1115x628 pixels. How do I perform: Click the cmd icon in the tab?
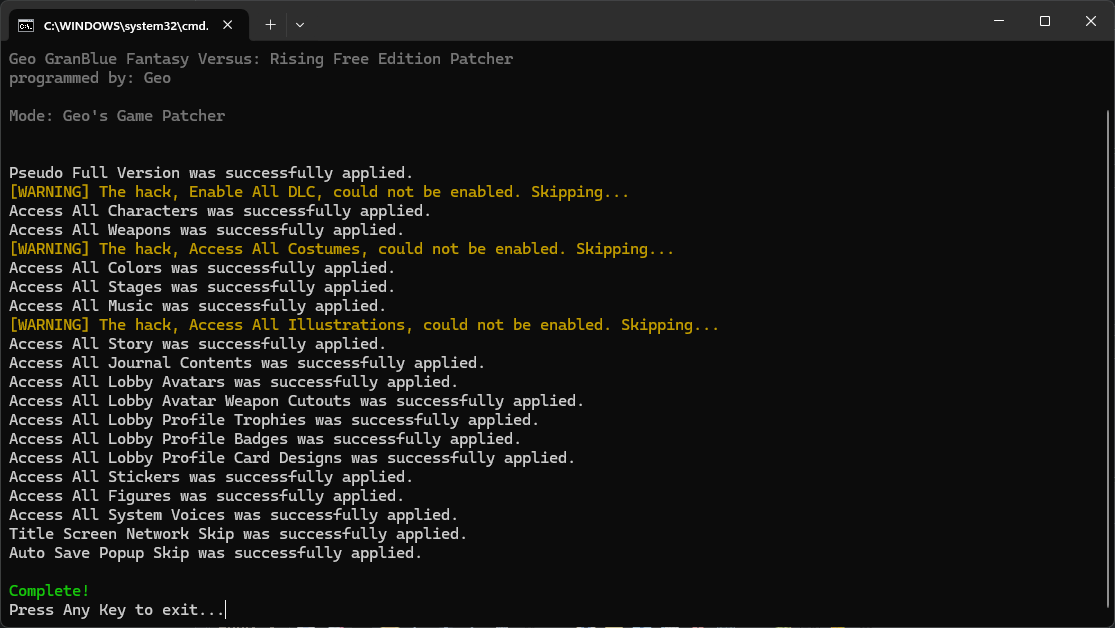tap(26, 26)
